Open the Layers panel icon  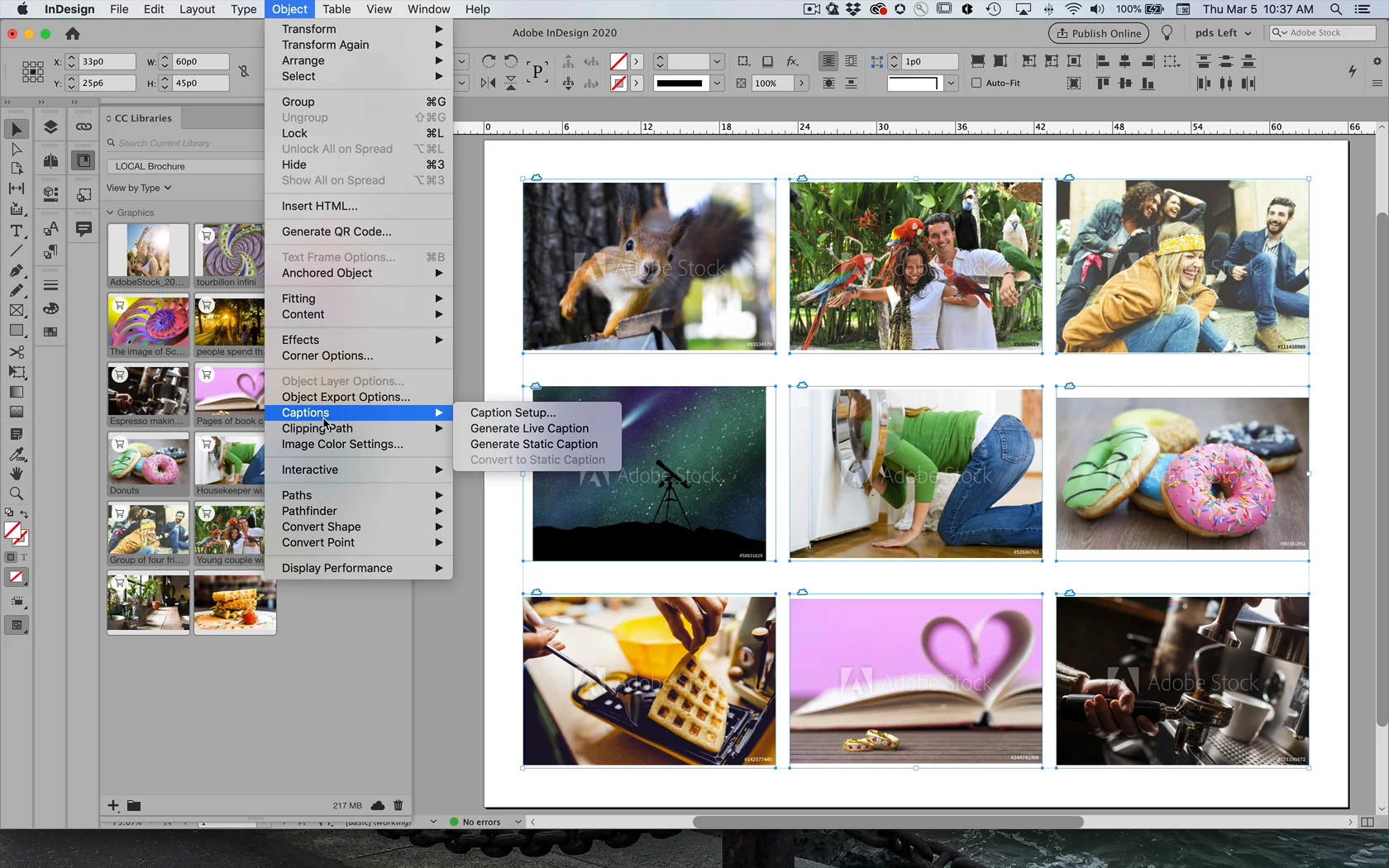coord(50,127)
